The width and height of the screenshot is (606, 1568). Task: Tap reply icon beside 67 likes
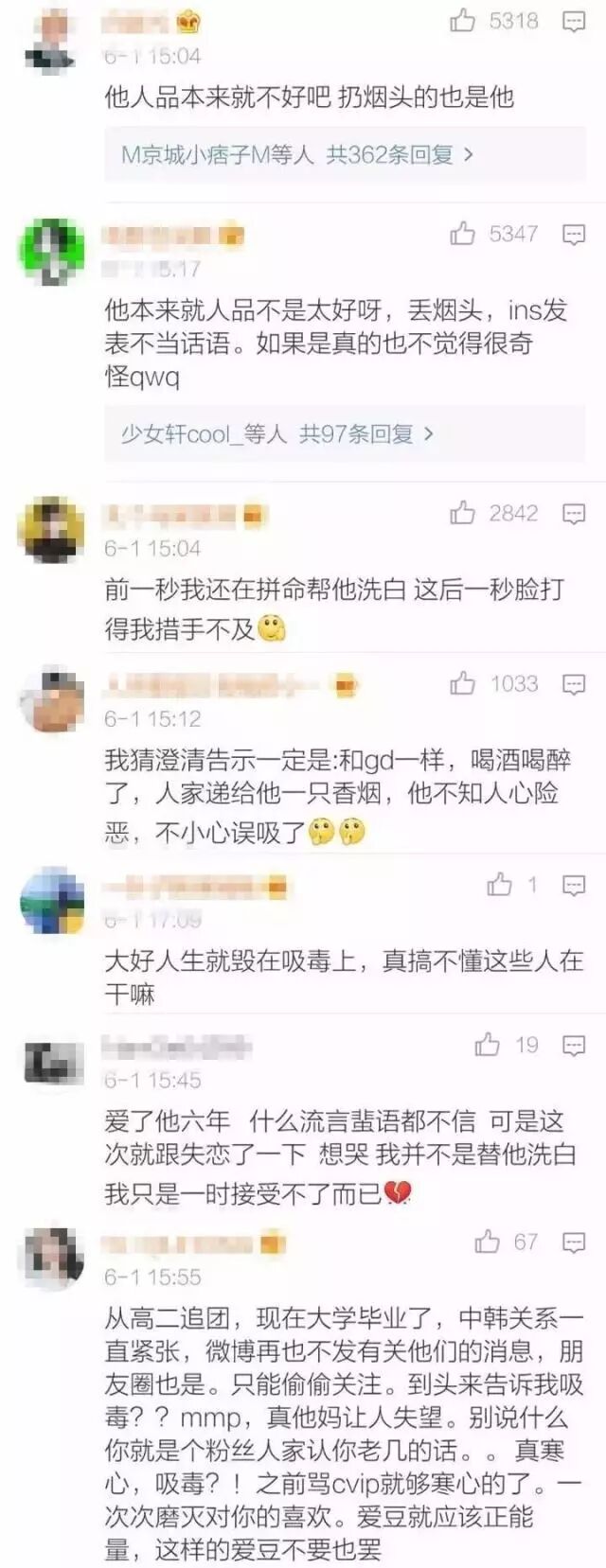click(574, 1242)
